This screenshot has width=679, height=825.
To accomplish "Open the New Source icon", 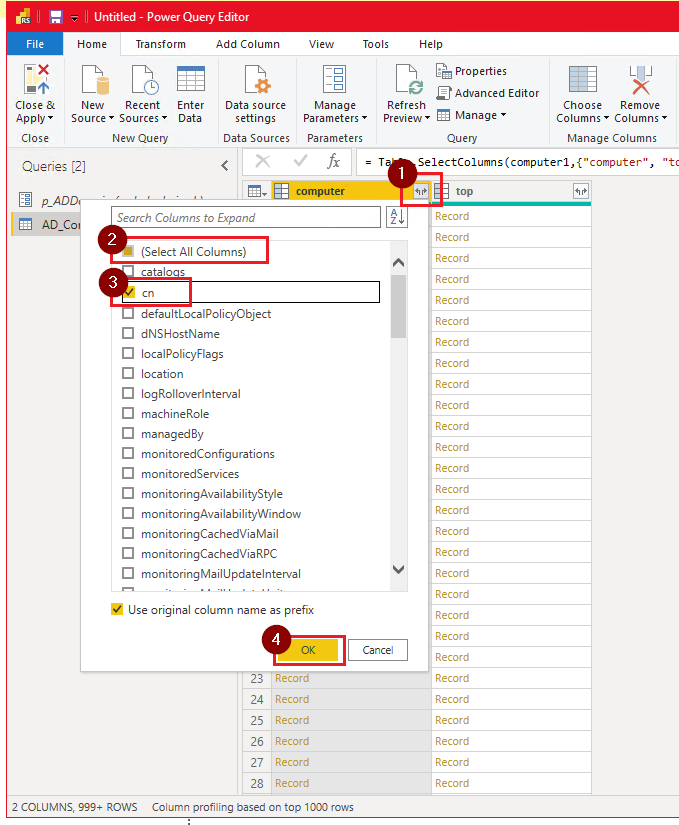I will click(95, 79).
